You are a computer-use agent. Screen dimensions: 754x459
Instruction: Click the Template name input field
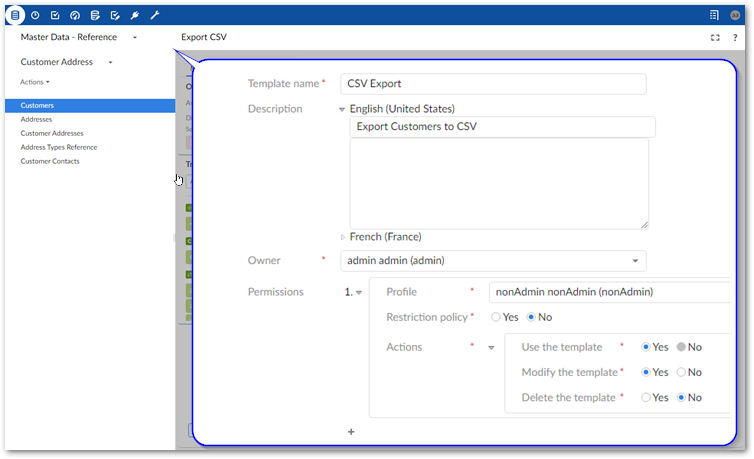pos(493,84)
